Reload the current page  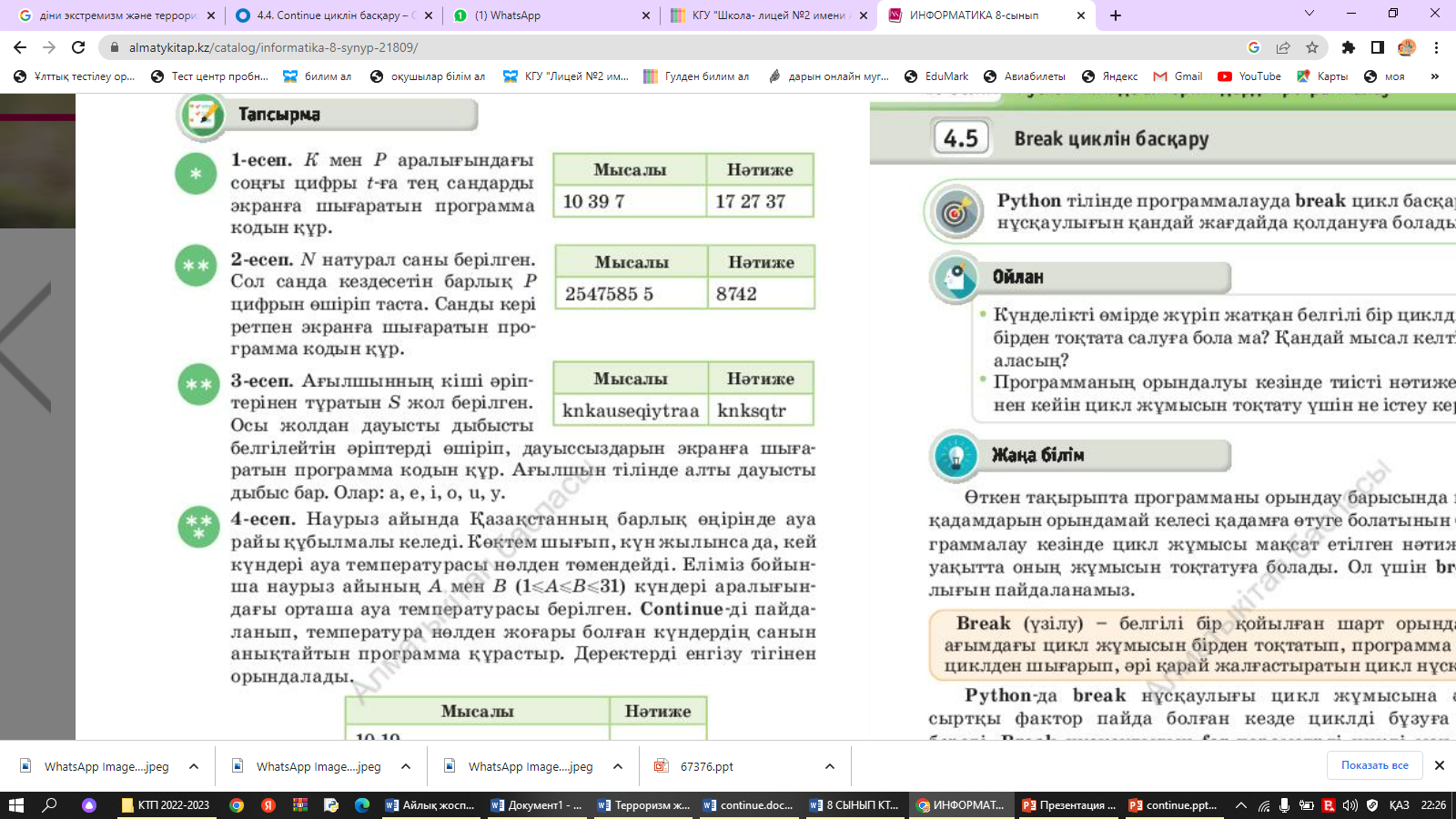(x=78, y=47)
